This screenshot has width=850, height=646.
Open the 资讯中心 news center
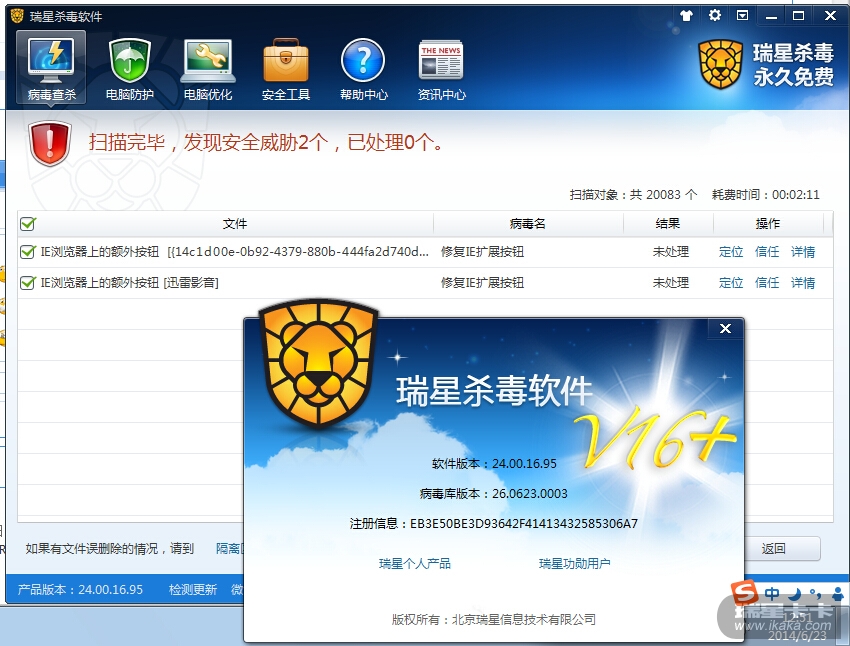(441, 69)
